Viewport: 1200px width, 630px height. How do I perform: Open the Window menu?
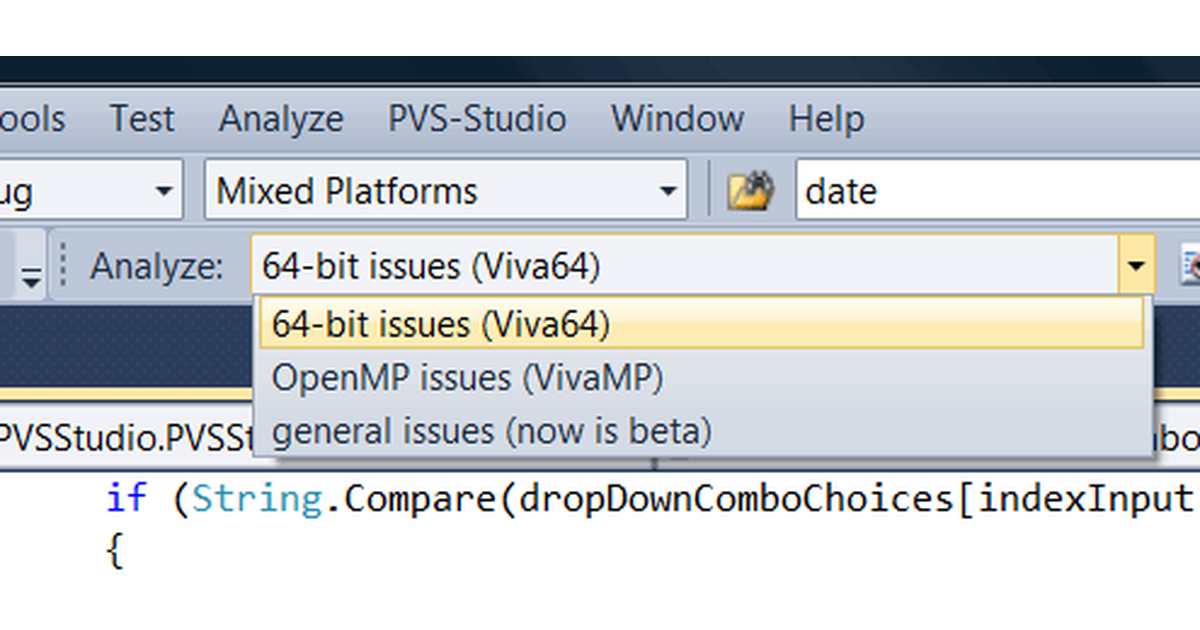677,119
